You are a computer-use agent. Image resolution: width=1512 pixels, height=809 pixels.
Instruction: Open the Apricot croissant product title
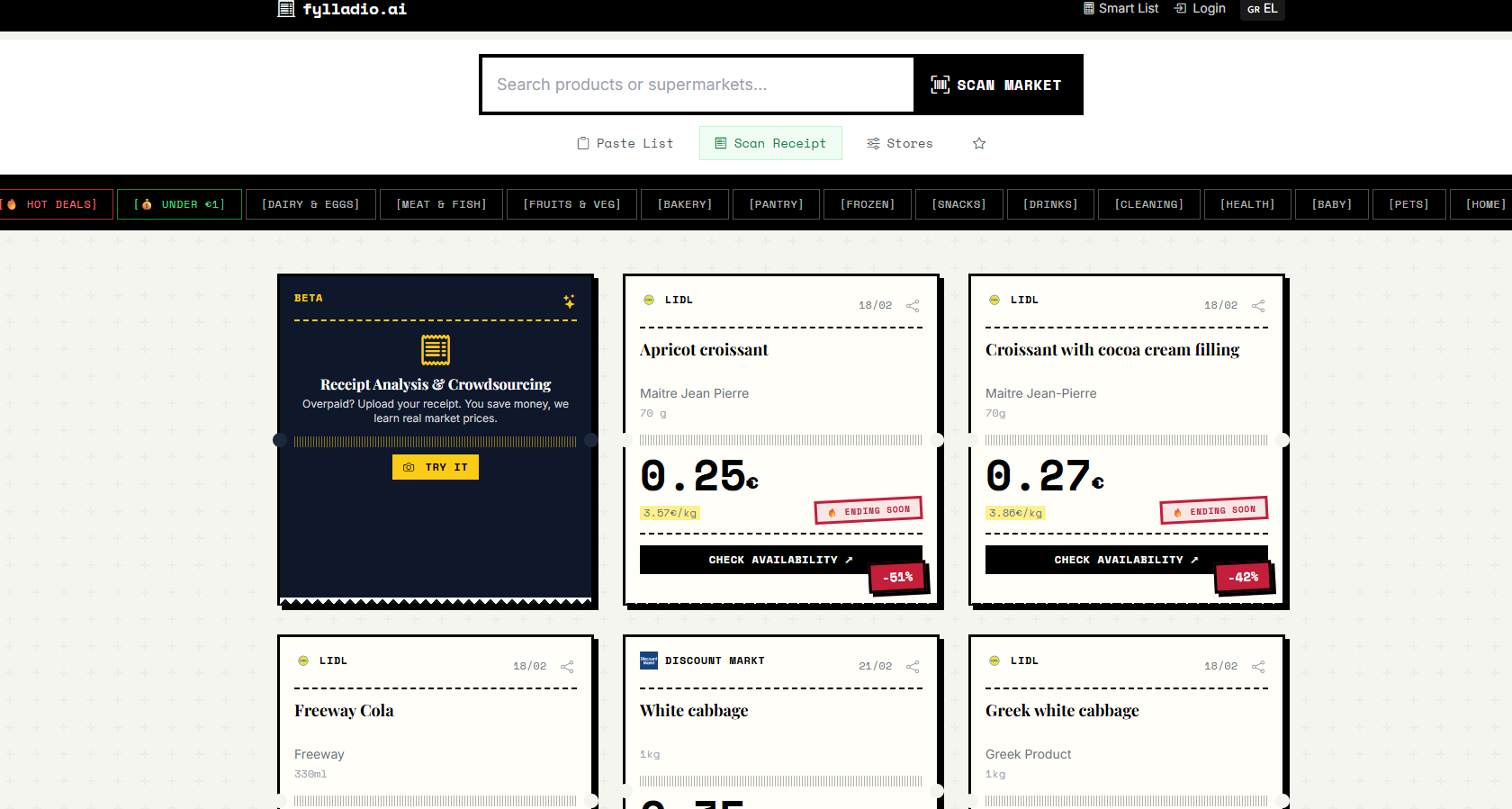704,350
